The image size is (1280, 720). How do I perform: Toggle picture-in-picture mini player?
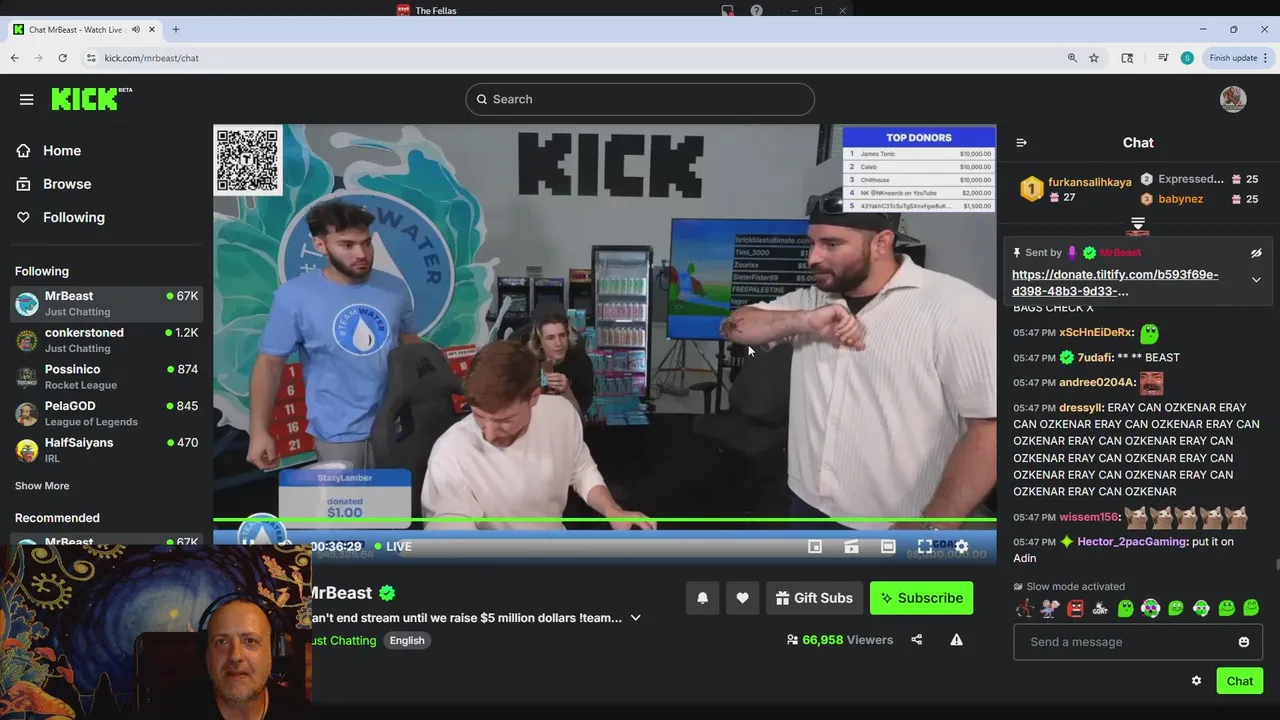click(815, 546)
